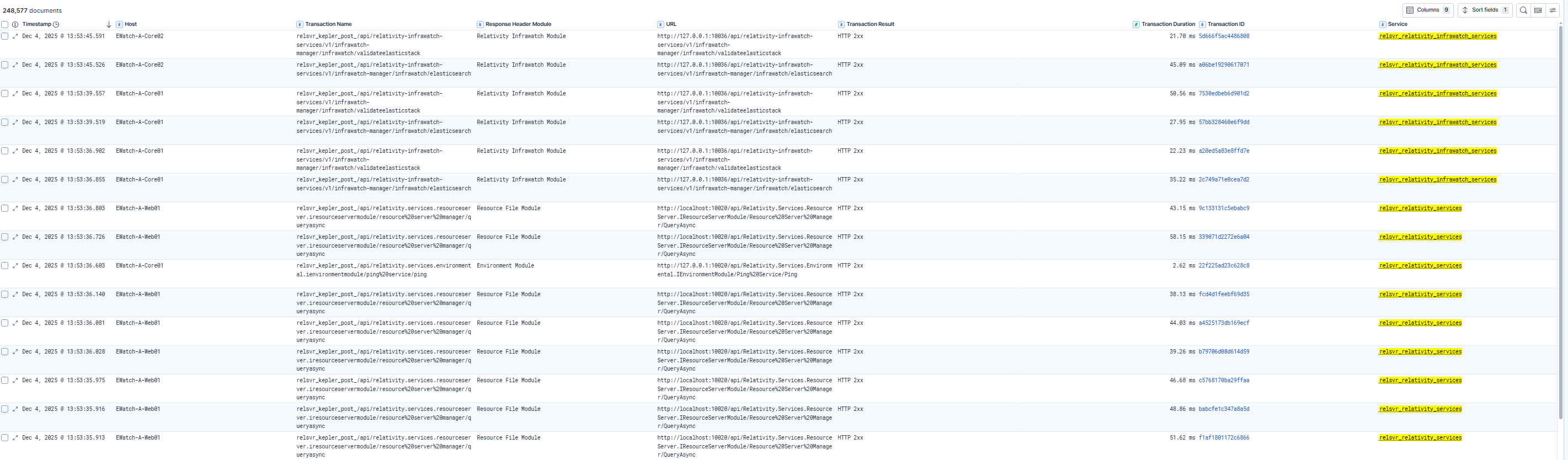Viewport: 1568px width, 460px height.
Task: Select the row checkbox for 13:53:39.557
Action: tap(5, 94)
